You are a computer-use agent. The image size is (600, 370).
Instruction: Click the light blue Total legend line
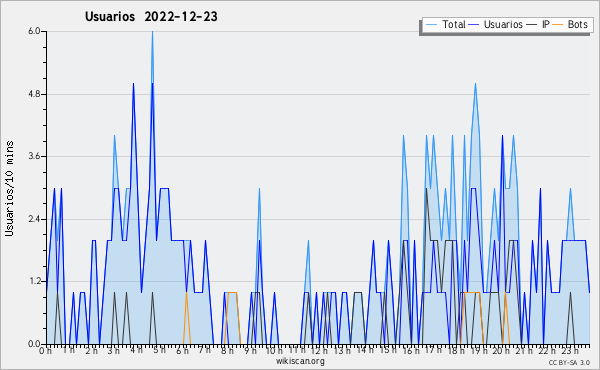431,25
